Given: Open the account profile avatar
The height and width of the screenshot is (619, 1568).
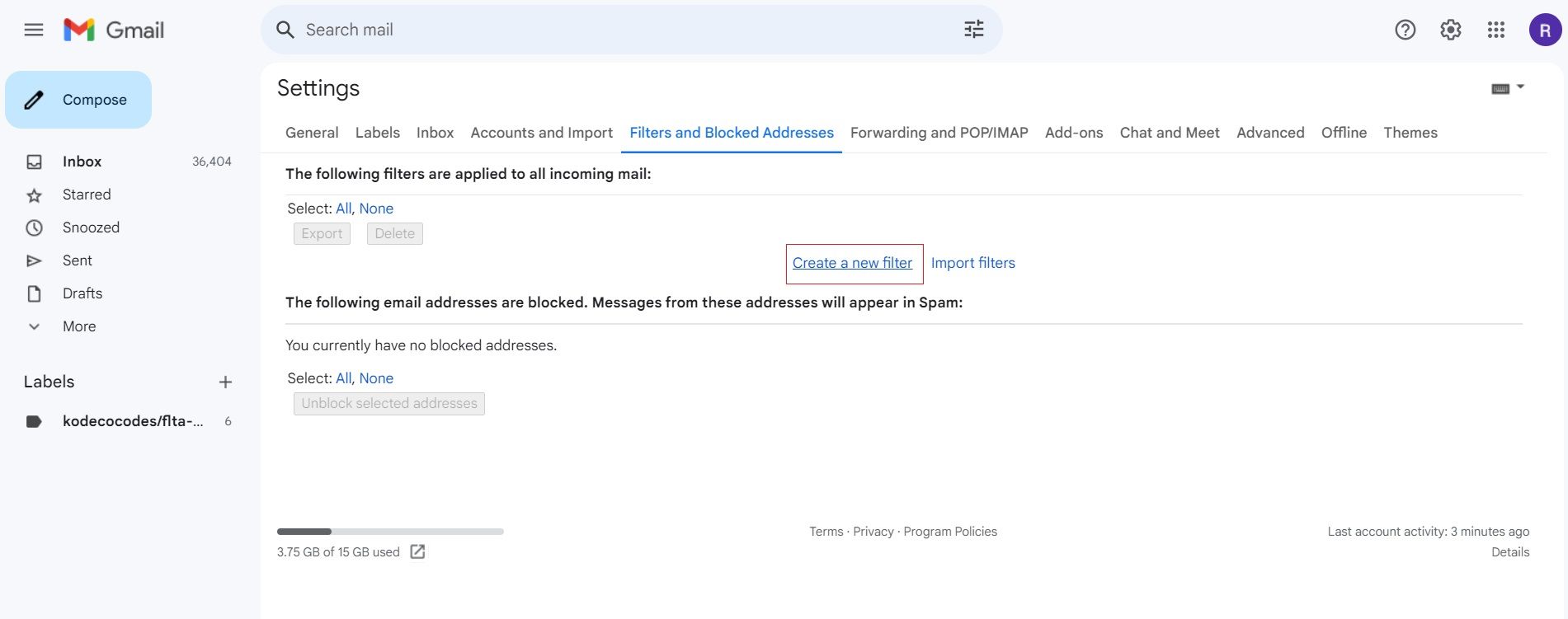Looking at the screenshot, I should pos(1544,30).
